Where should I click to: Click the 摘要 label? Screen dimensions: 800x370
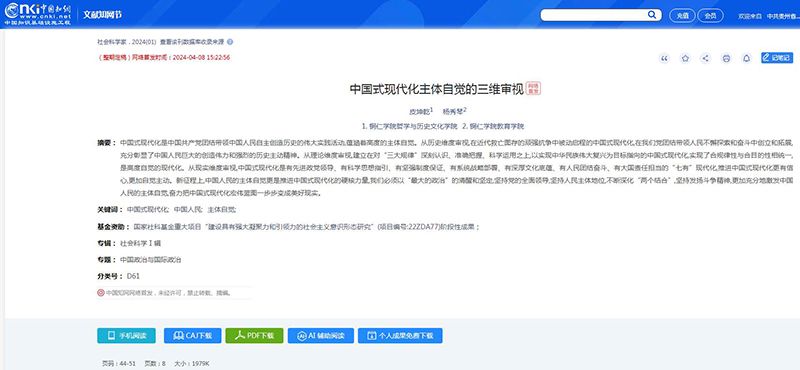coord(107,143)
